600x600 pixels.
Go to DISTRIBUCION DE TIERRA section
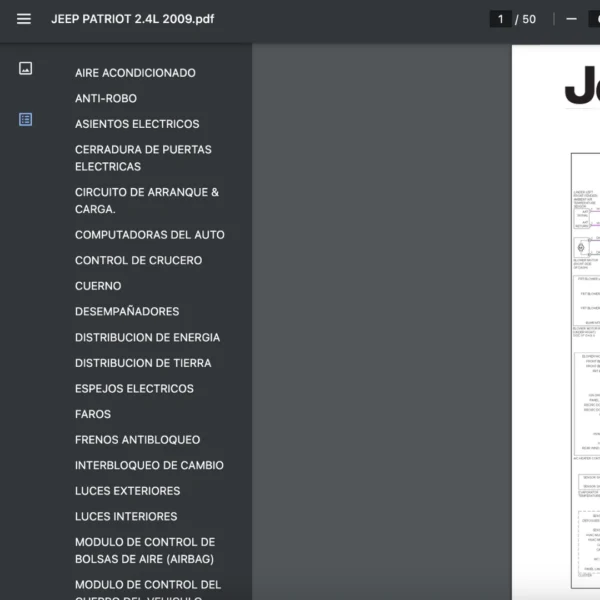143,363
